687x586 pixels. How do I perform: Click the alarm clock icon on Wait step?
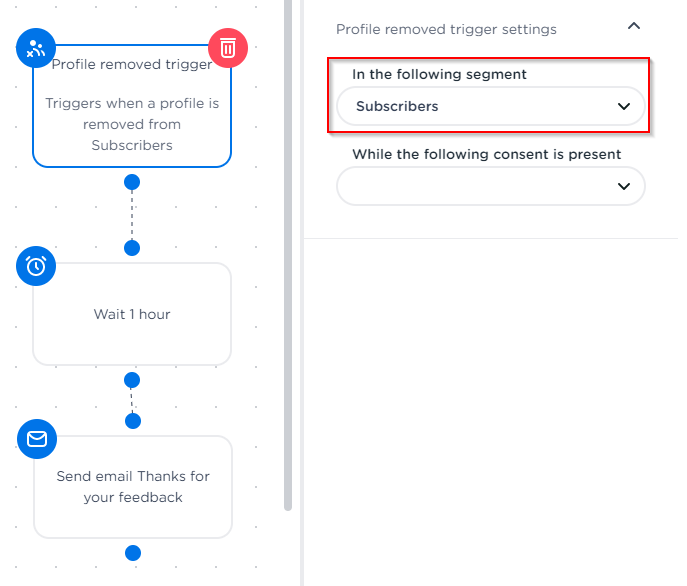(x=36, y=266)
